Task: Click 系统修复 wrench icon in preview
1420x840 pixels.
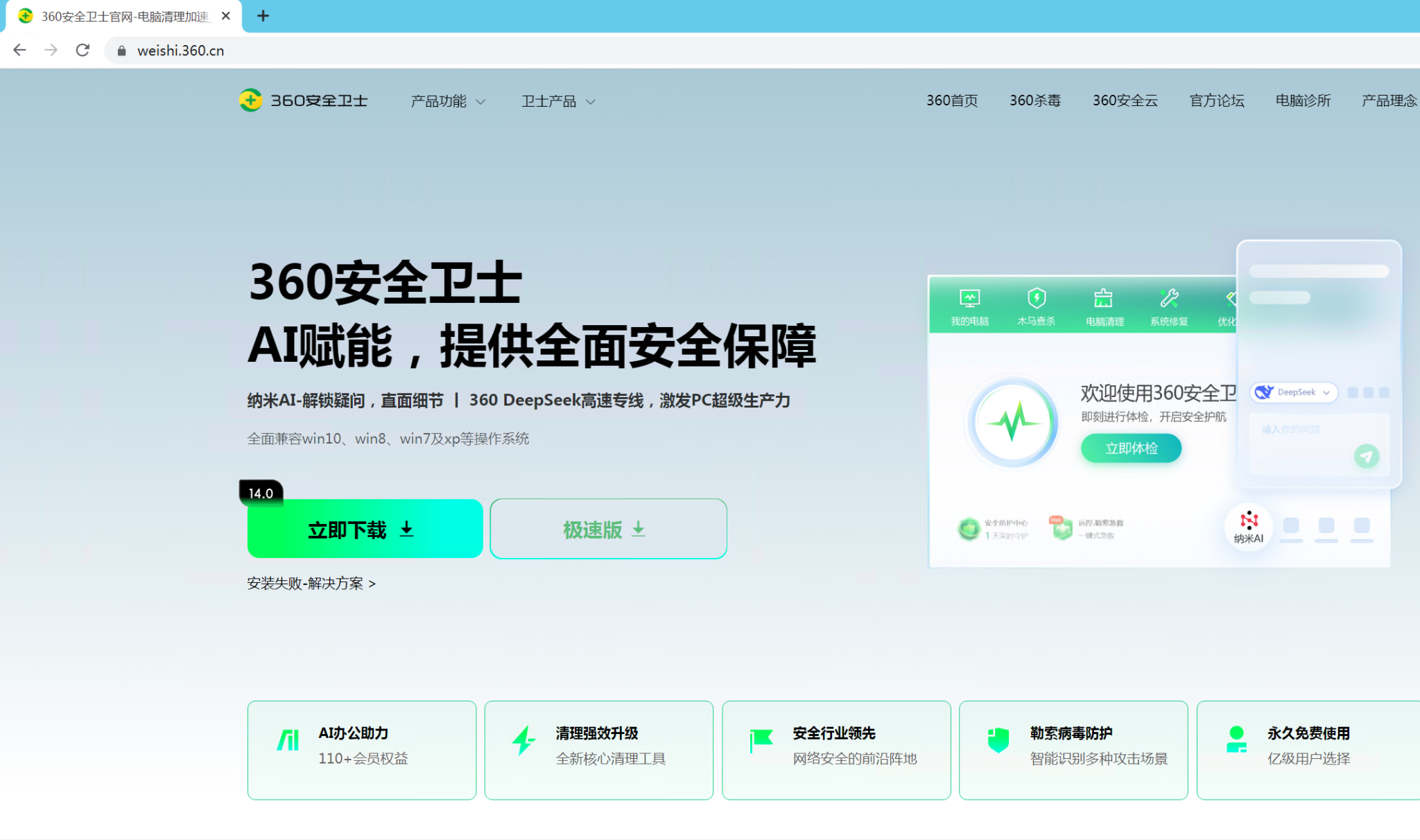Action: click(1169, 299)
